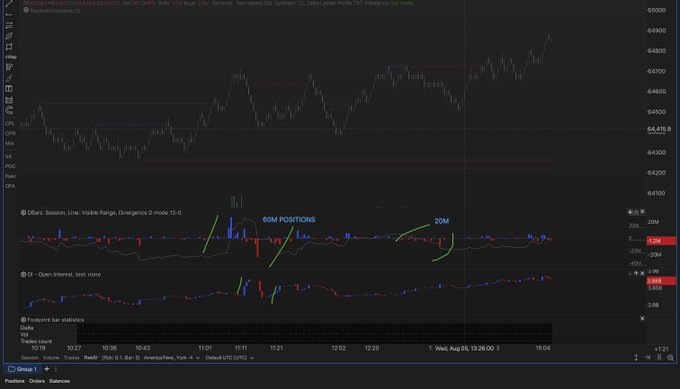Select the horizontal levels drawing tool
Screen dimensions: 680x389
point(9,25)
